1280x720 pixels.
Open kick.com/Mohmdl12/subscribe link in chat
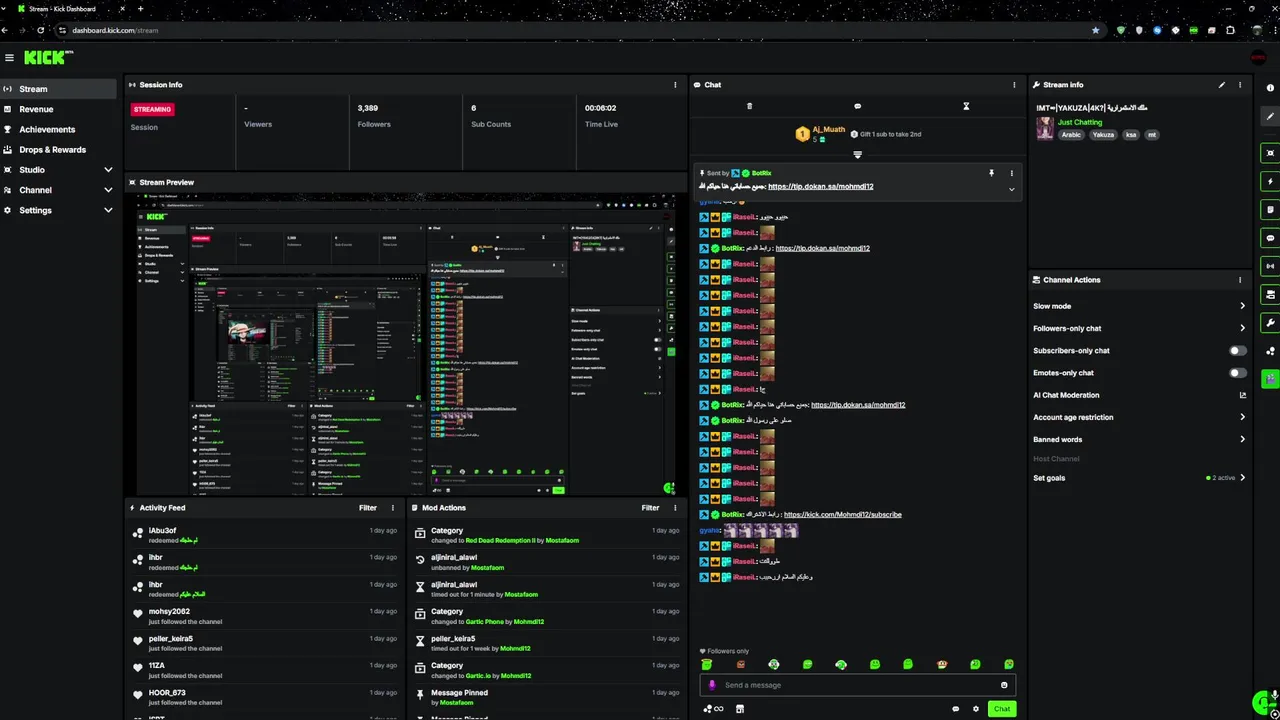(842, 515)
